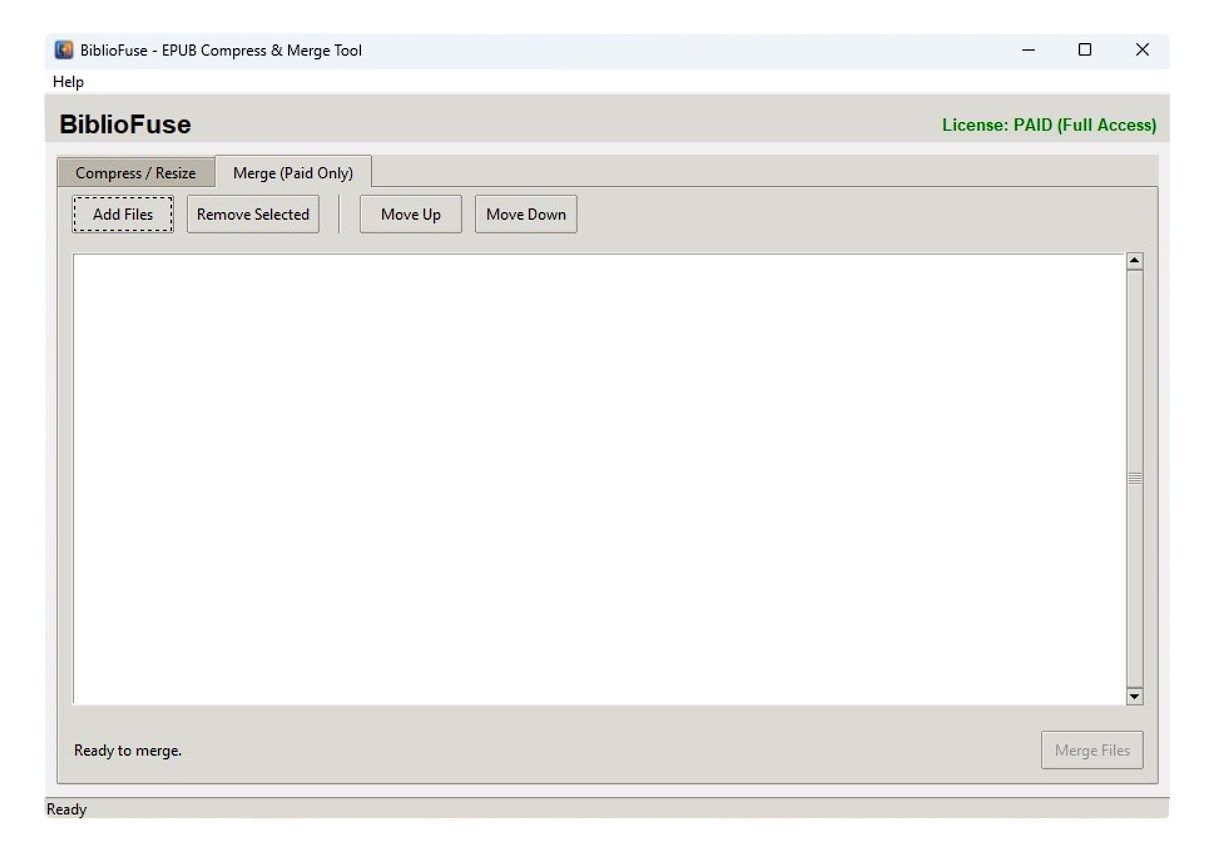Viewport: 1230px width, 863px height.
Task: Click the green License: PAID status label
Action: (x=1049, y=125)
